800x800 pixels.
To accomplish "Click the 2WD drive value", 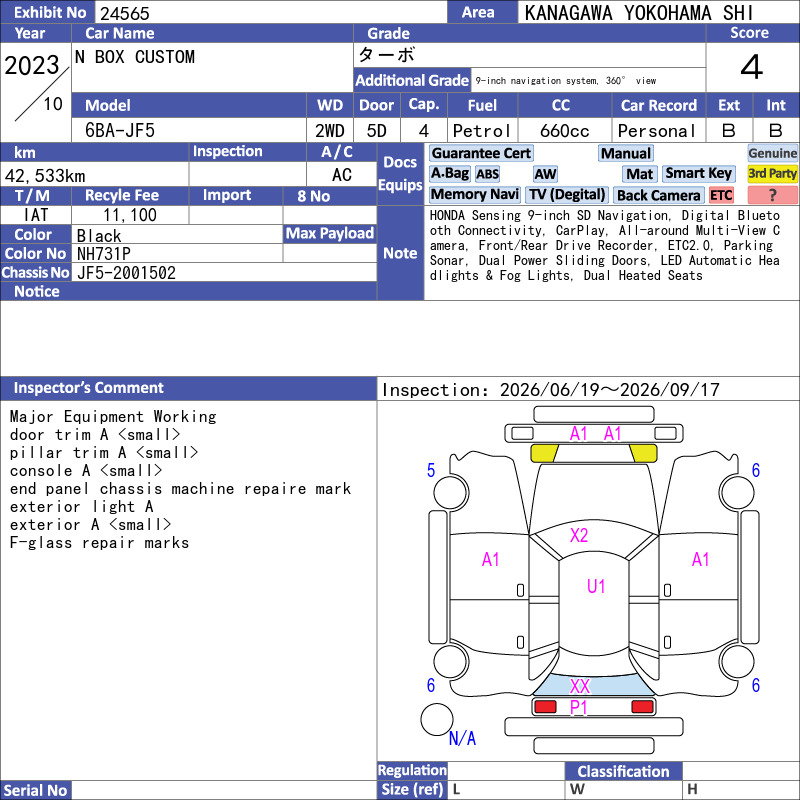I will point(330,131).
